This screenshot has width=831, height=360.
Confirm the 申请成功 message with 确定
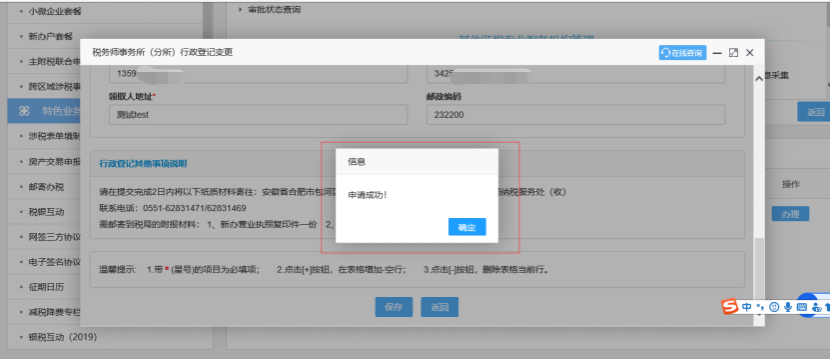pos(467,227)
